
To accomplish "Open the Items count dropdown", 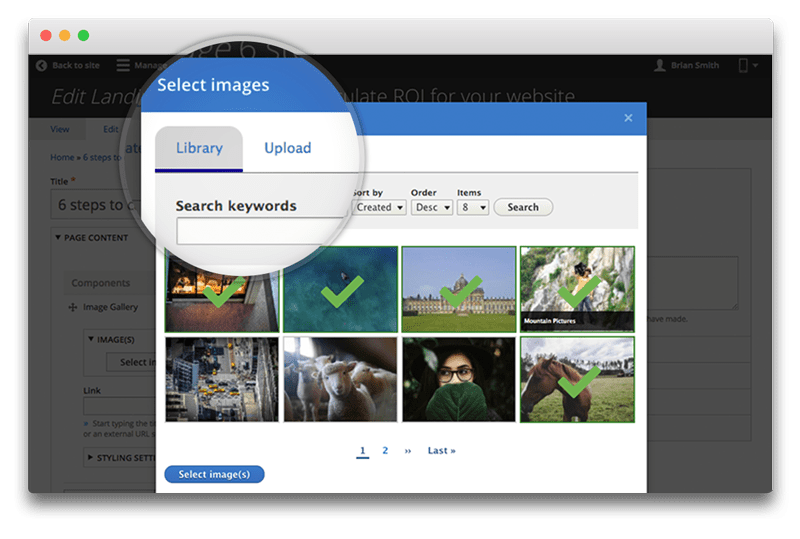I will [472, 208].
